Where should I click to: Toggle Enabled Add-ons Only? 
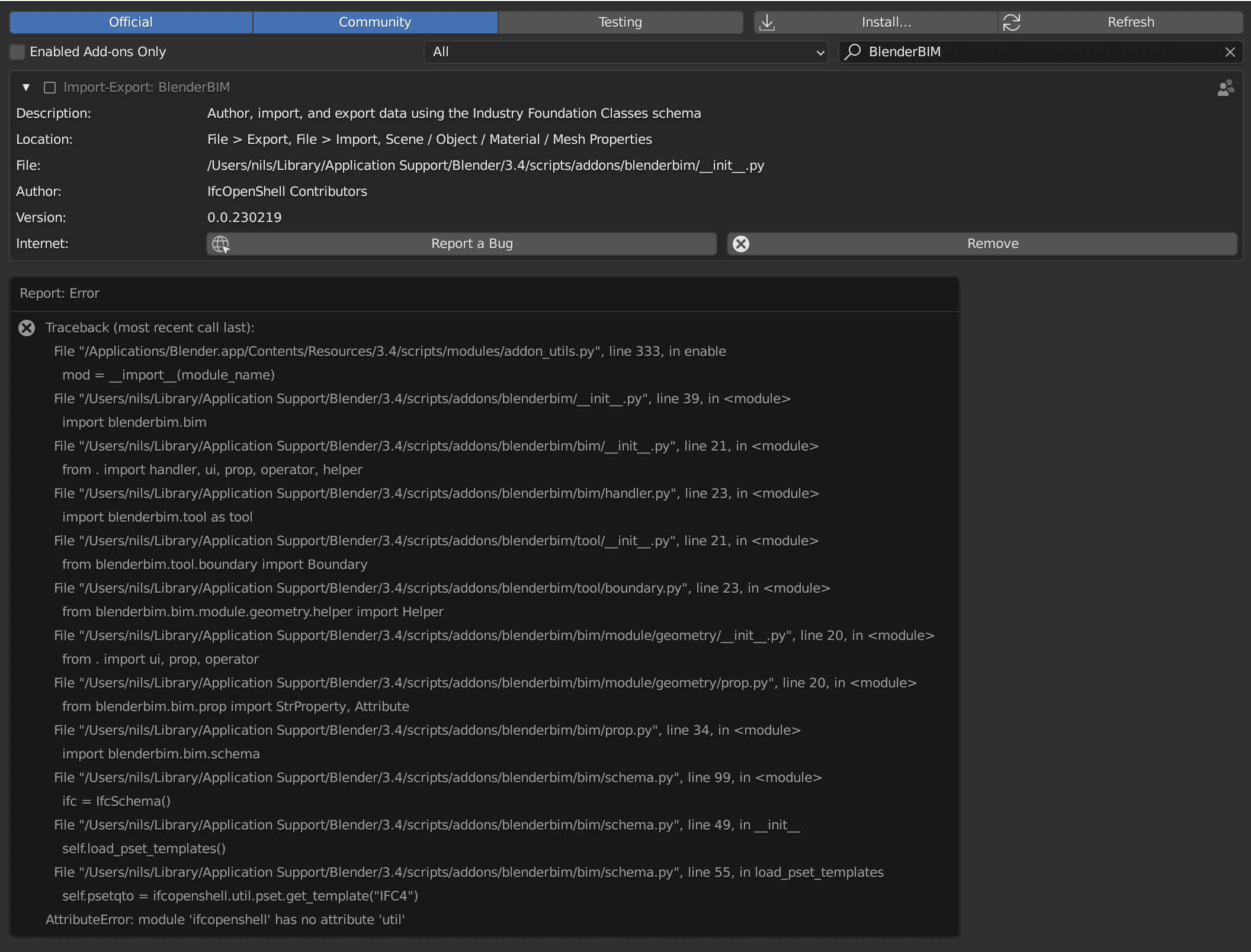[x=17, y=52]
